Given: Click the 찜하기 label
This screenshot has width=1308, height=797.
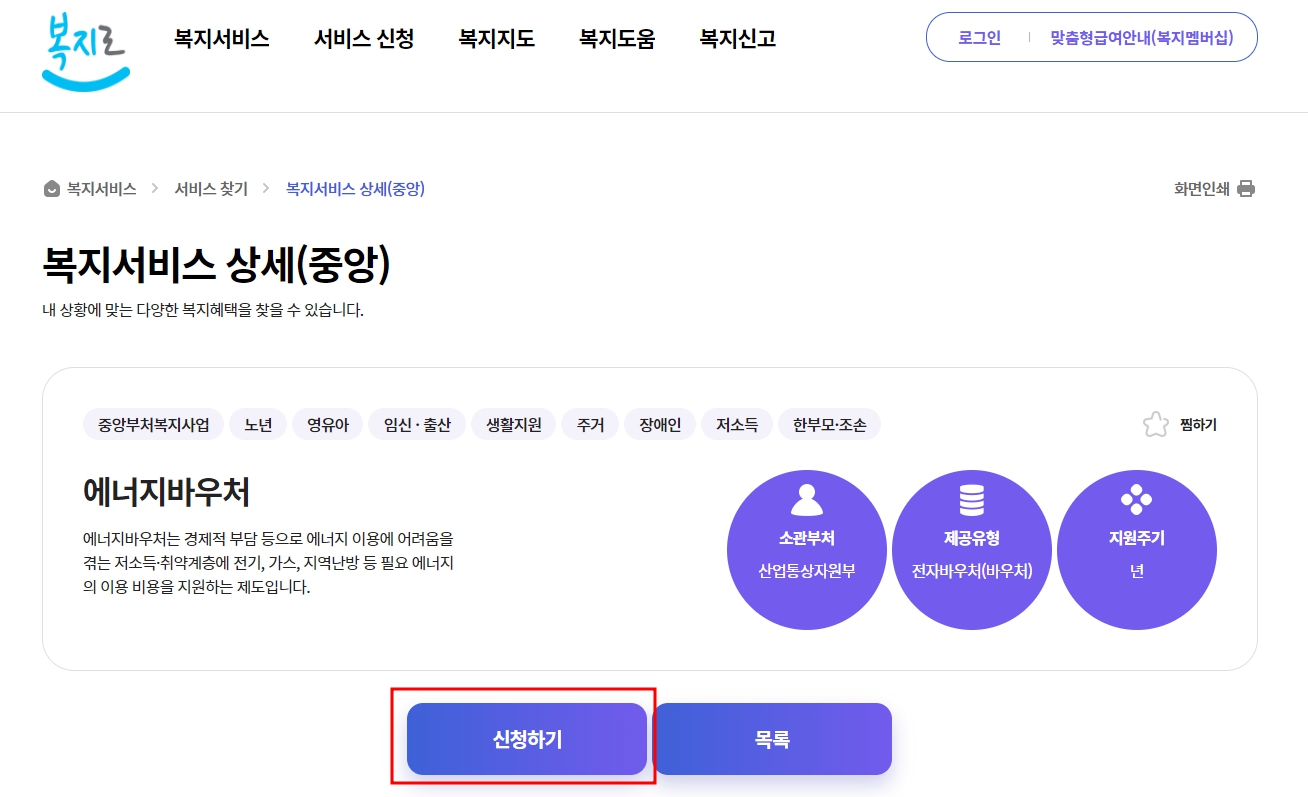Looking at the screenshot, I should click(1198, 425).
